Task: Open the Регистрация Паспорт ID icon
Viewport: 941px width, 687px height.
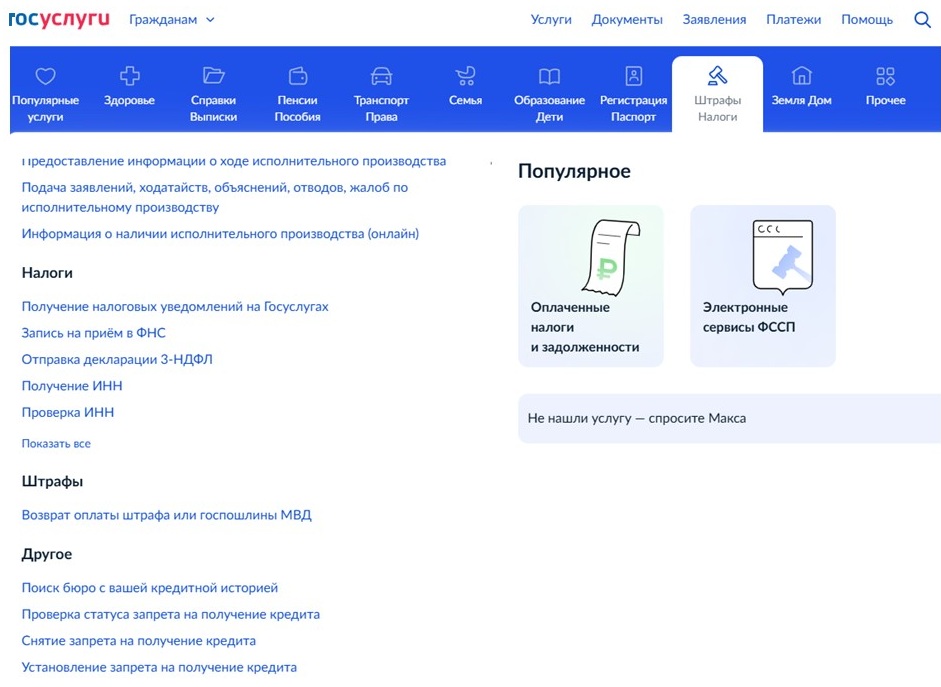Action: (634, 76)
